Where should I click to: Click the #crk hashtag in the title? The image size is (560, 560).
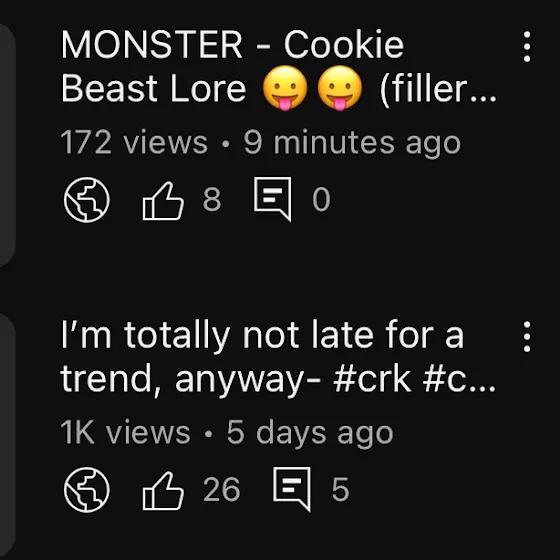coord(372,380)
